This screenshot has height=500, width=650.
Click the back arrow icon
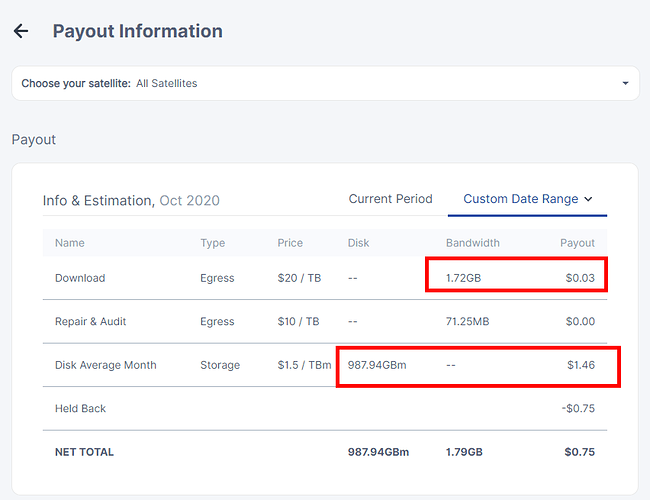21,31
